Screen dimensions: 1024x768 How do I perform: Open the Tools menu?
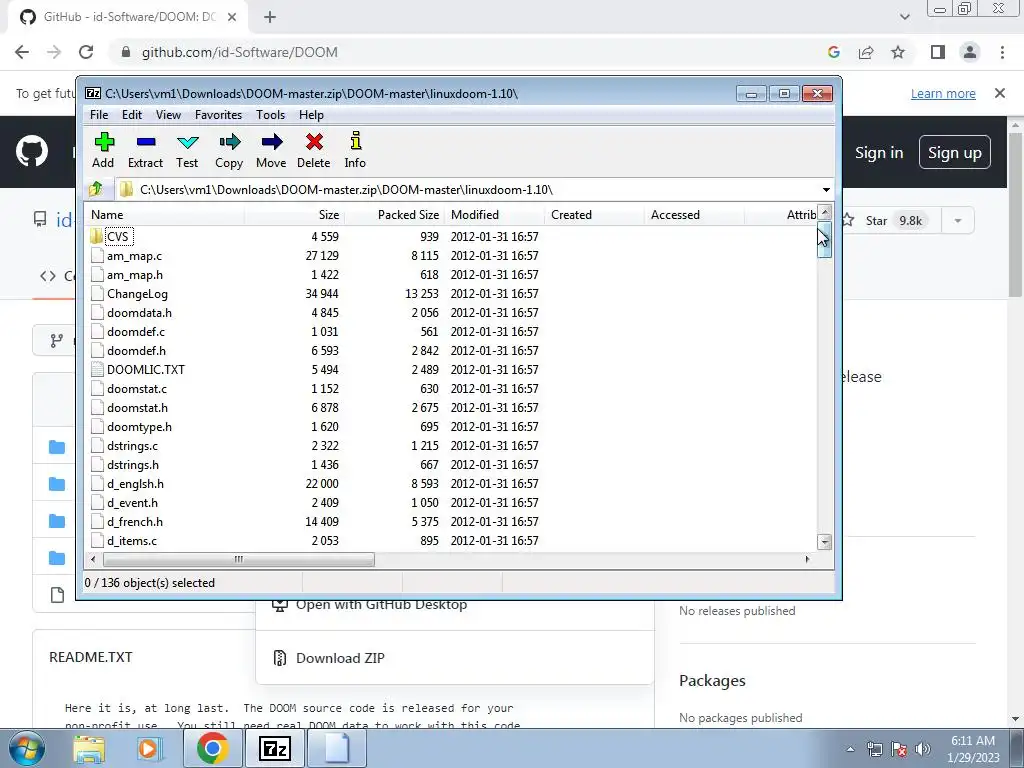click(270, 115)
